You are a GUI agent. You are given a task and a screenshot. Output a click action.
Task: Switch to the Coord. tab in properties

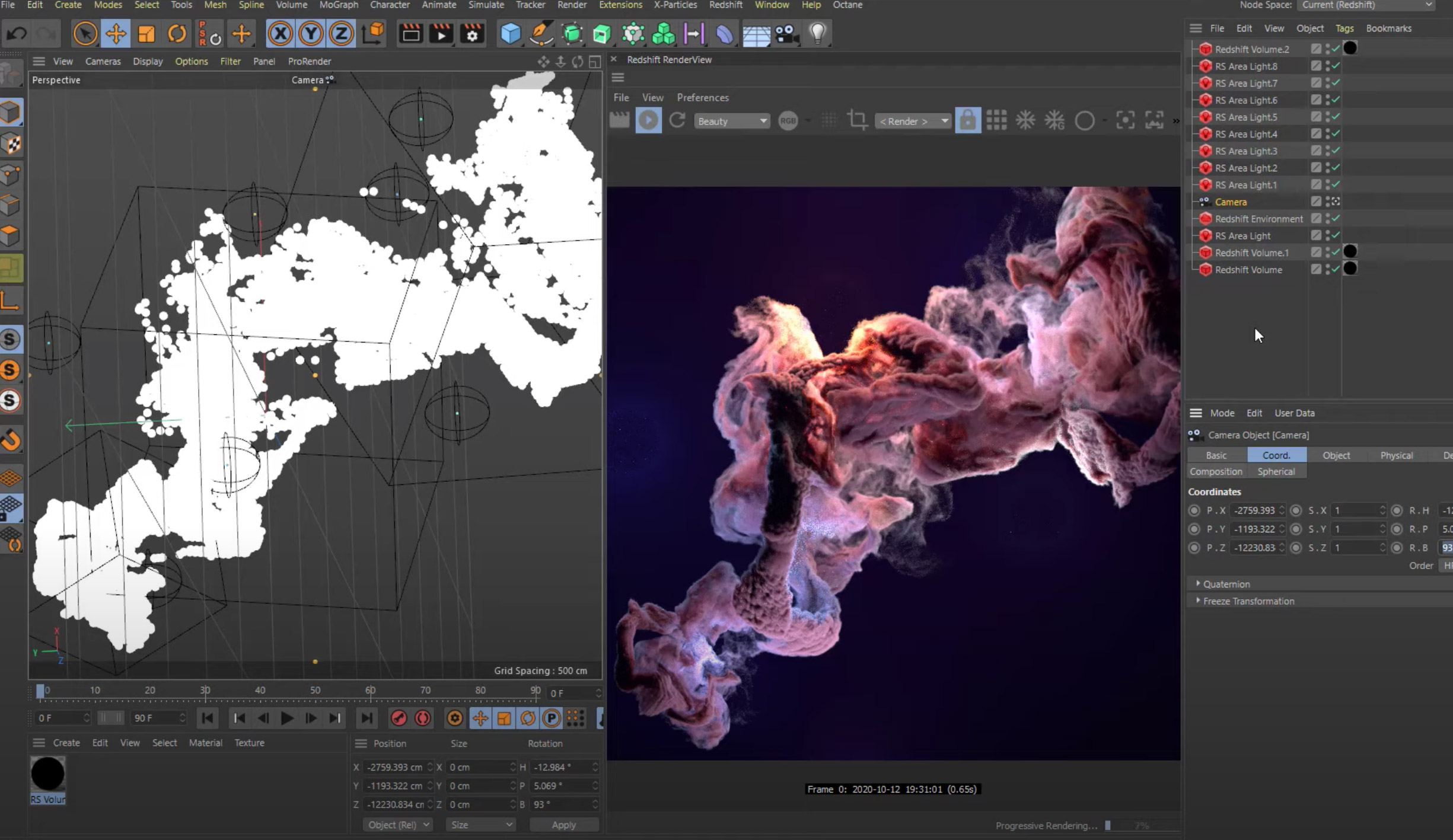click(1276, 455)
